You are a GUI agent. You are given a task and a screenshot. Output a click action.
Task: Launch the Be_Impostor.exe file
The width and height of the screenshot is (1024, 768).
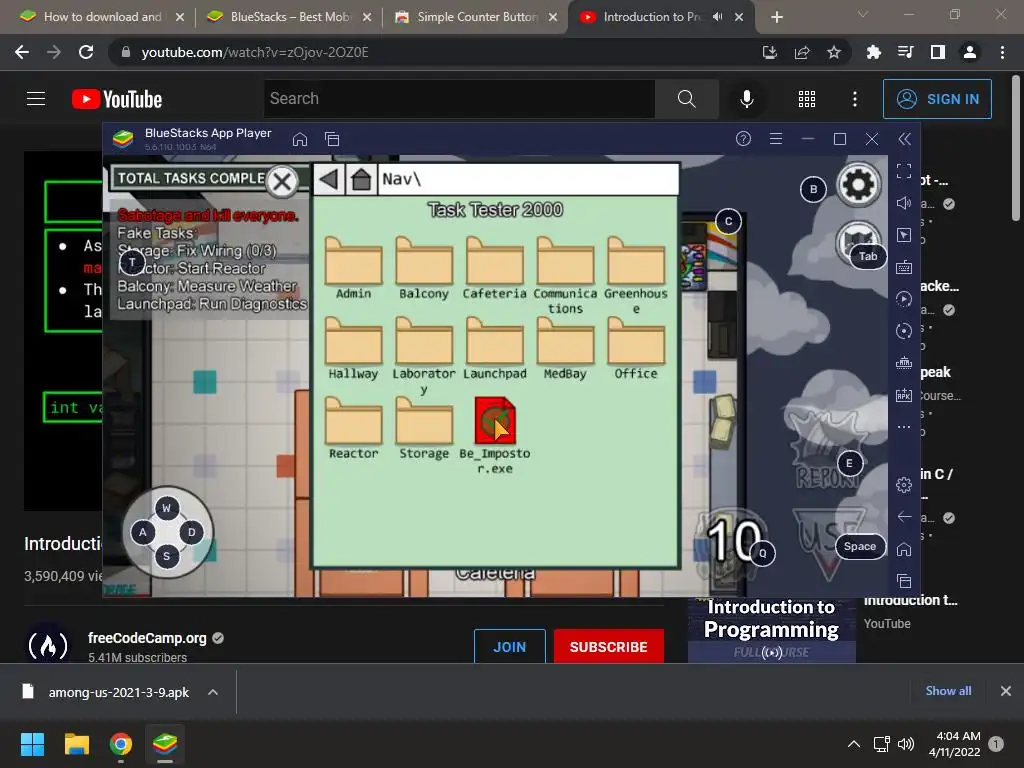[x=494, y=421]
